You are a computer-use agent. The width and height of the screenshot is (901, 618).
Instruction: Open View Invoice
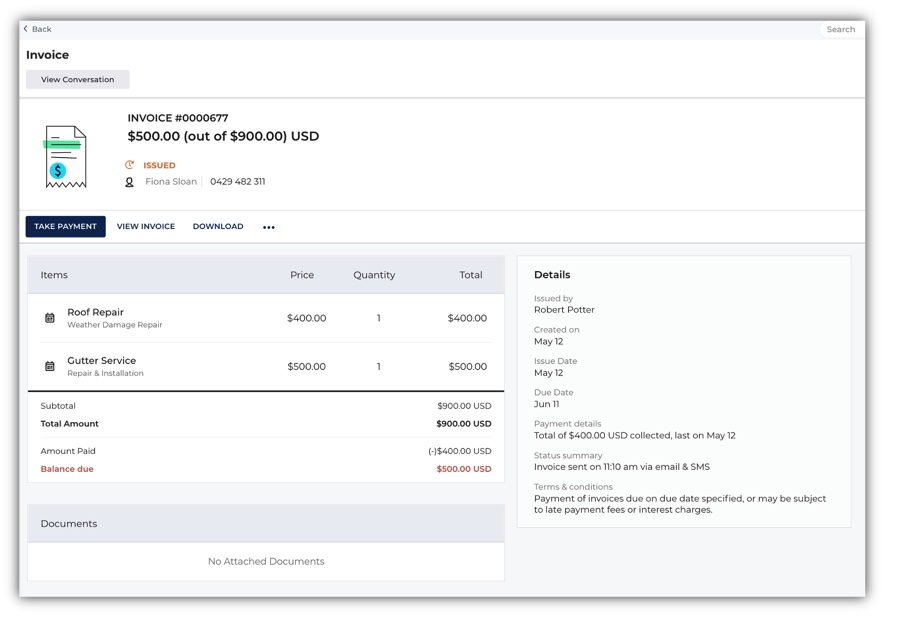coord(146,227)
